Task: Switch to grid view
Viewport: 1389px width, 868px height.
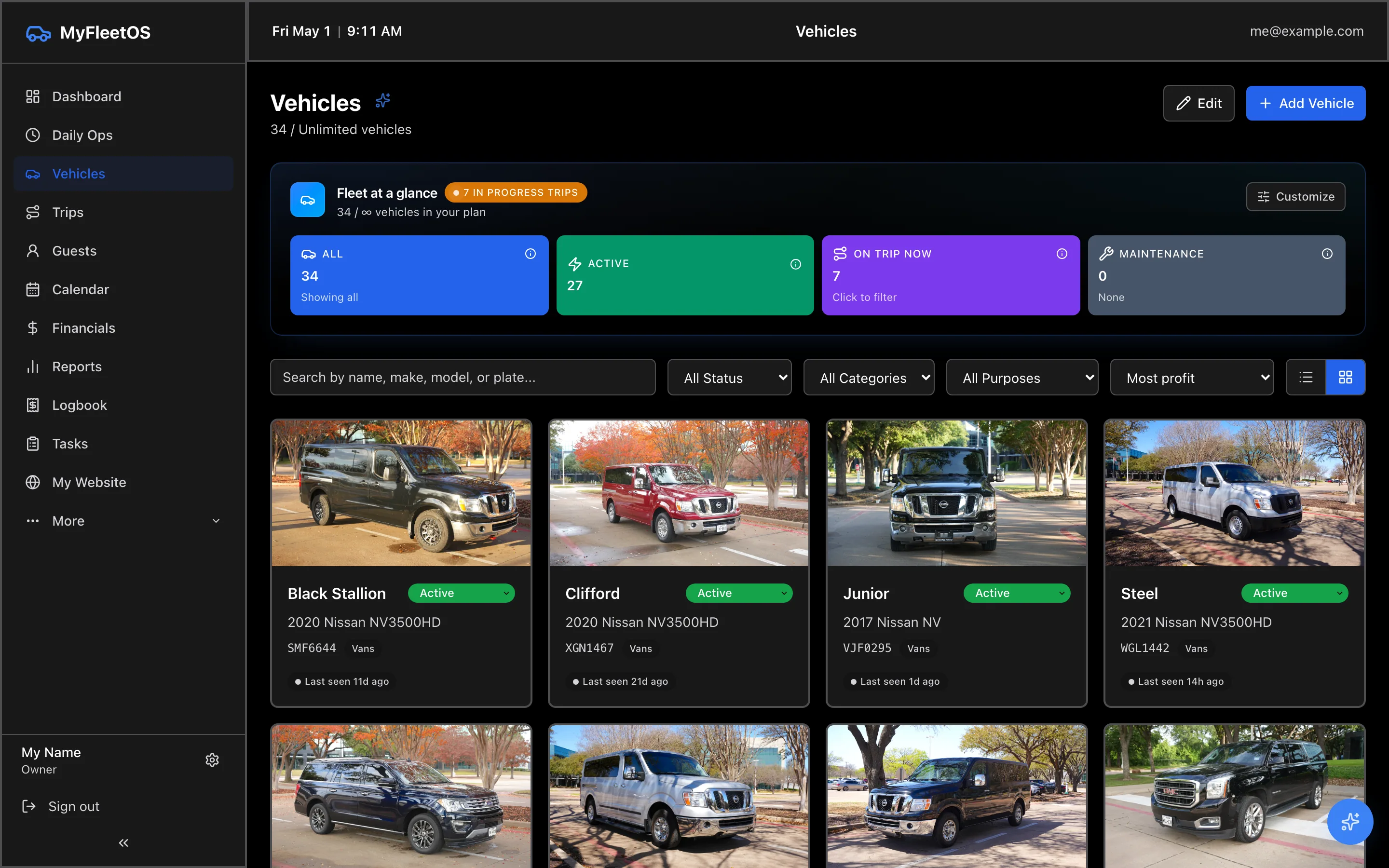Action: pos(1346,377)
